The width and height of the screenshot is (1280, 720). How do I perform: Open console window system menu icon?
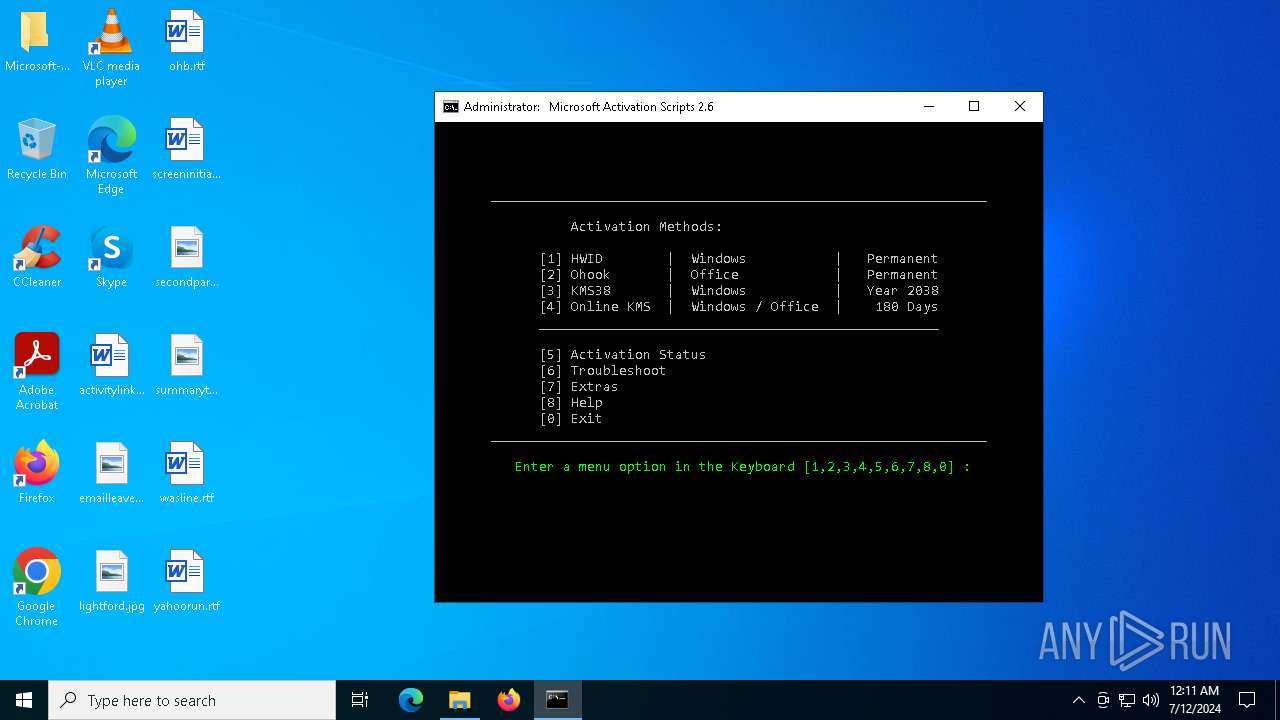point(451,107)
